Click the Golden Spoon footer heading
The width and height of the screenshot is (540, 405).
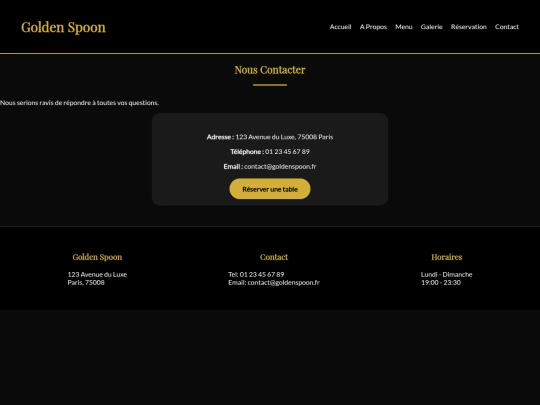click(x=97, y=257)
